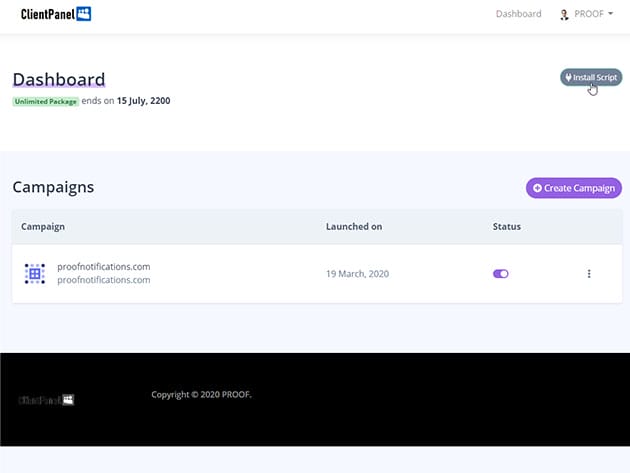Open the Dashboard link in top navigation
Viewport: 630px width, 473px height.
pyautogui.click(x=518, y=14)
